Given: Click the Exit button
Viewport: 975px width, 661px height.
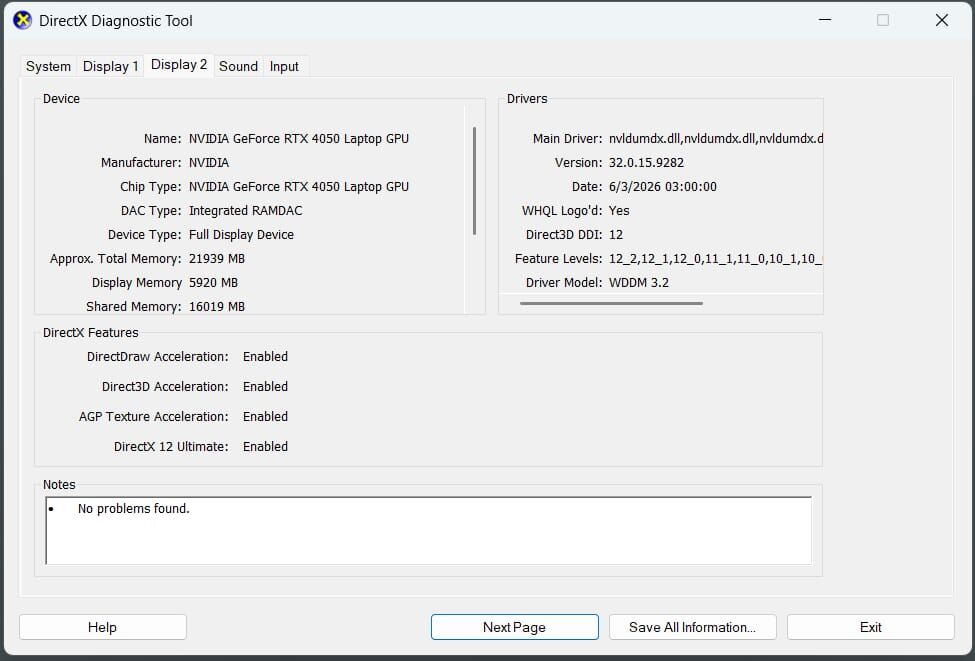Looking at the screenshot, I should (x=871, y=627).
